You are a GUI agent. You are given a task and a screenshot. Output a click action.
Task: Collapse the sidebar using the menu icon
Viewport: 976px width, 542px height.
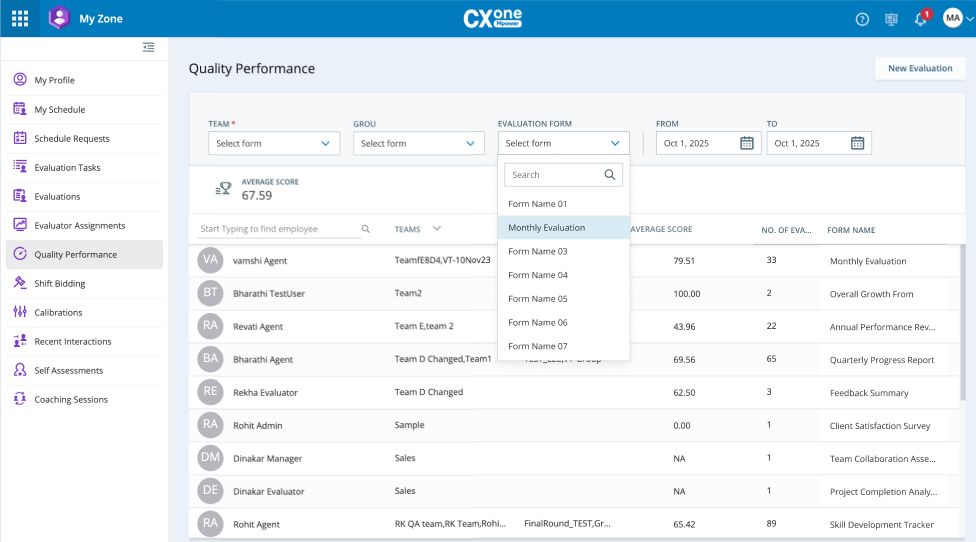149,47
